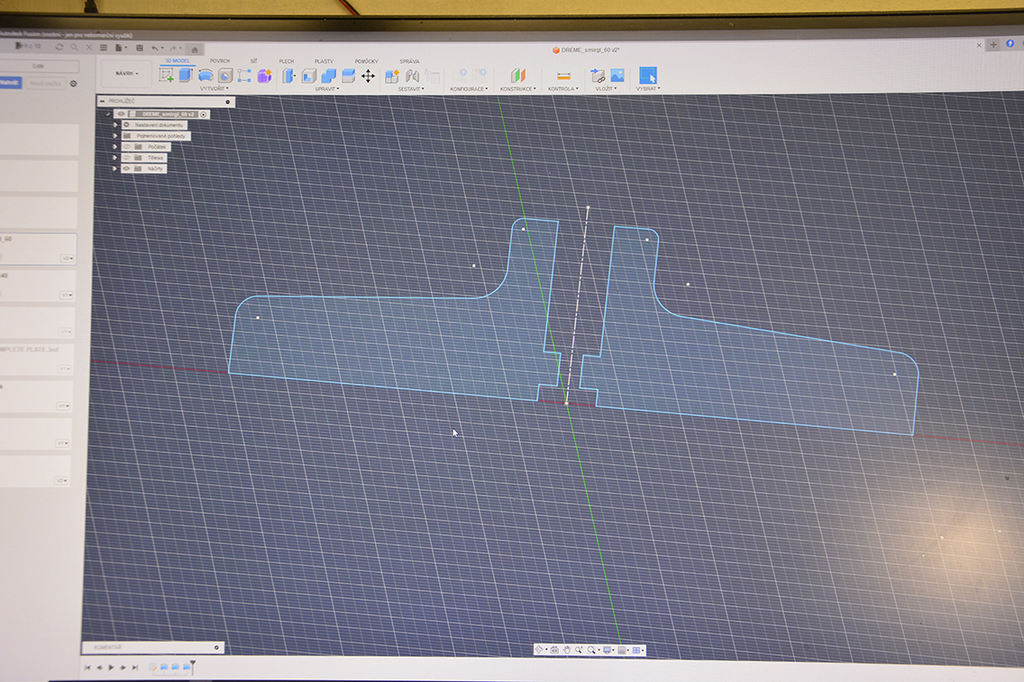The height and width of the screenshot is (682, 1024).
Task: Select the Hole tool icon
Action: (x=225, y=76)
